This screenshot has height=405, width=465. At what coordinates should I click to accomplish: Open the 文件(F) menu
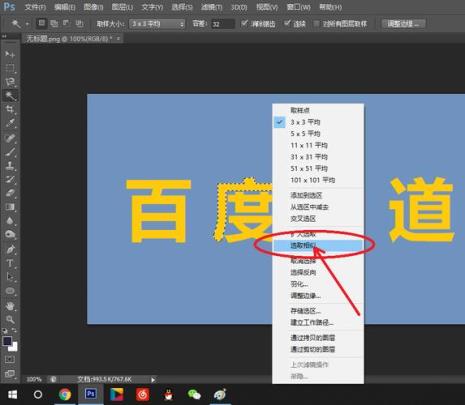click(35, 7)
